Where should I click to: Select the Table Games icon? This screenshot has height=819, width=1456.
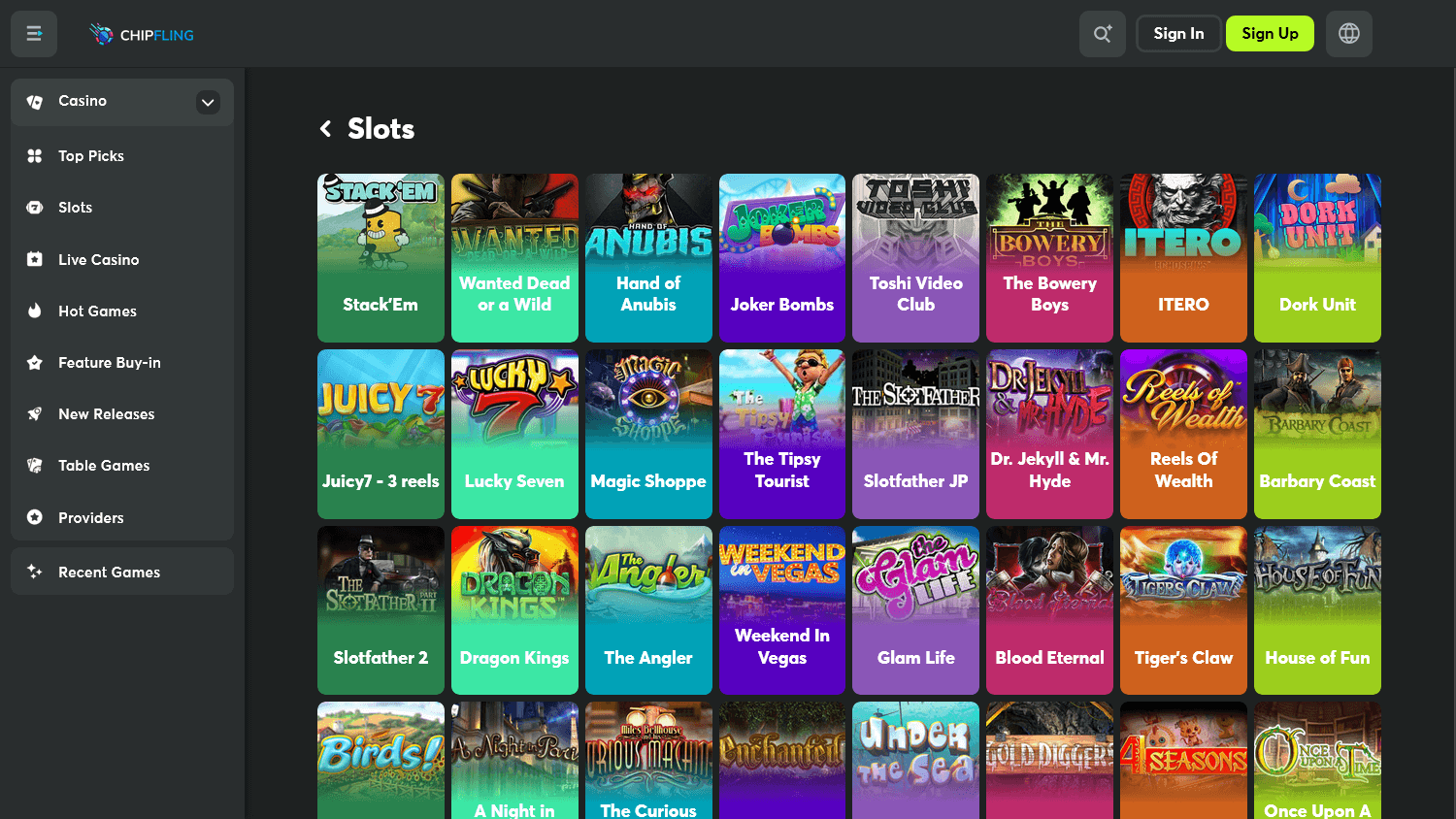34,465
